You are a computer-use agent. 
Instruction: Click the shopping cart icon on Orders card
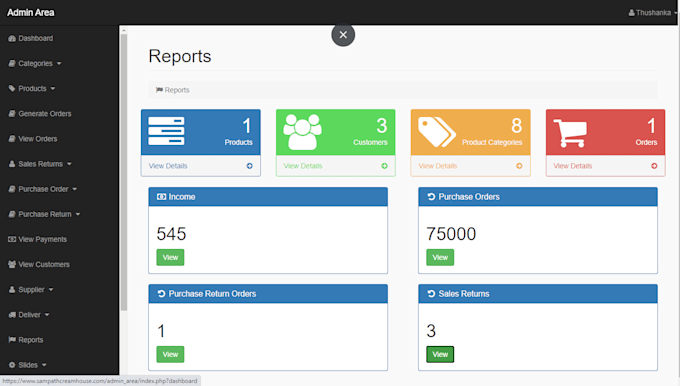pyautogui.click(x=570, y=133)
